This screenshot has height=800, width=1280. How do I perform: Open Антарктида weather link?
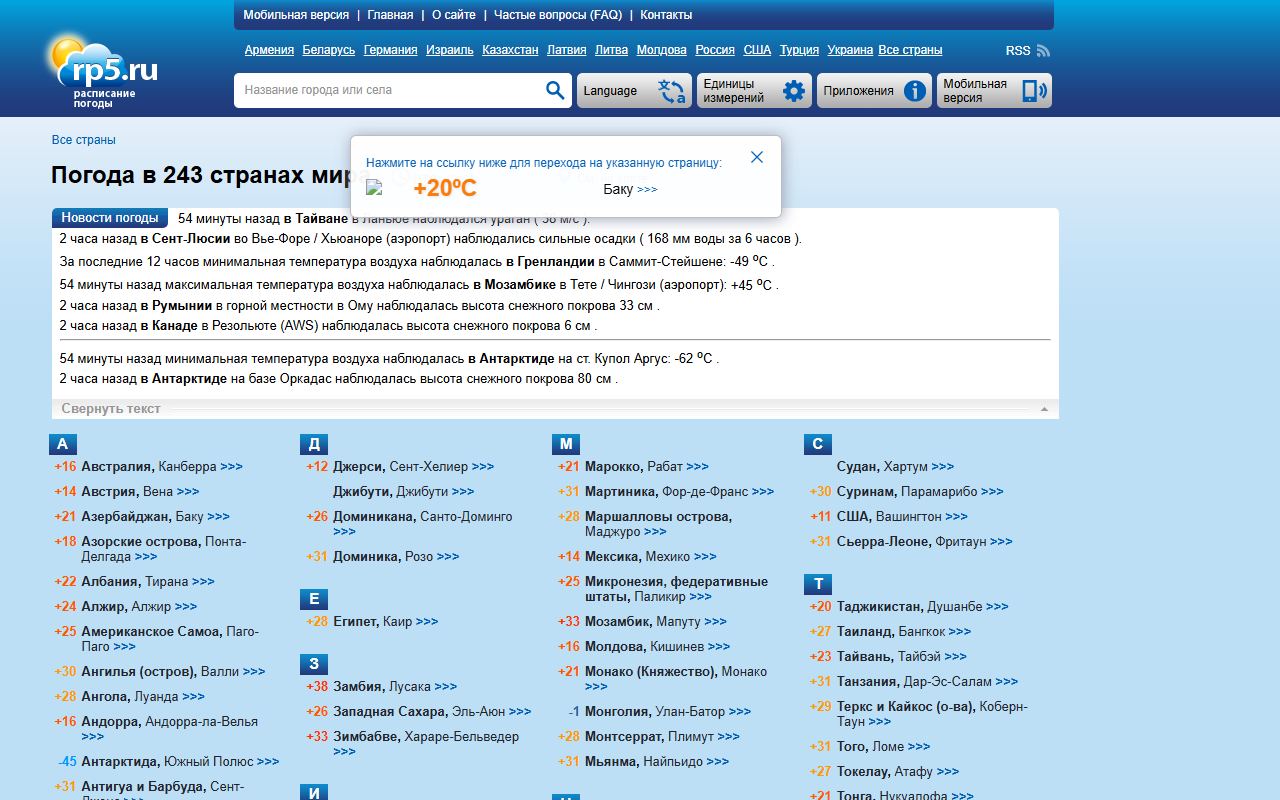[119, 762]
